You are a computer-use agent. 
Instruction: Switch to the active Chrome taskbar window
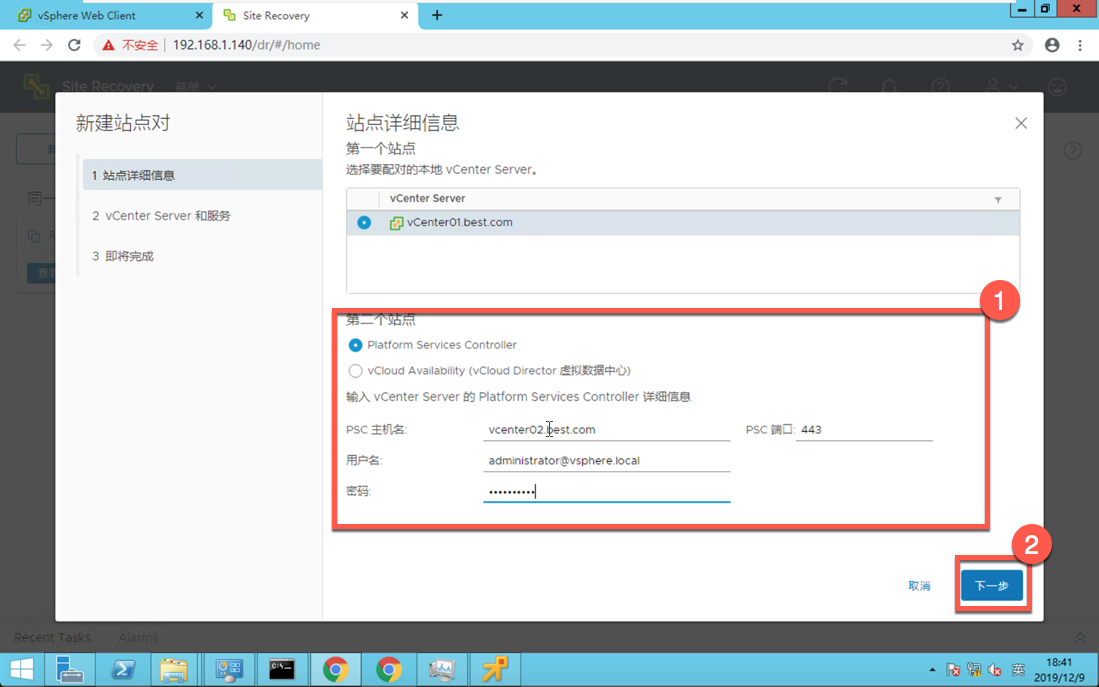pyautogui.click(x=336, y=669)
